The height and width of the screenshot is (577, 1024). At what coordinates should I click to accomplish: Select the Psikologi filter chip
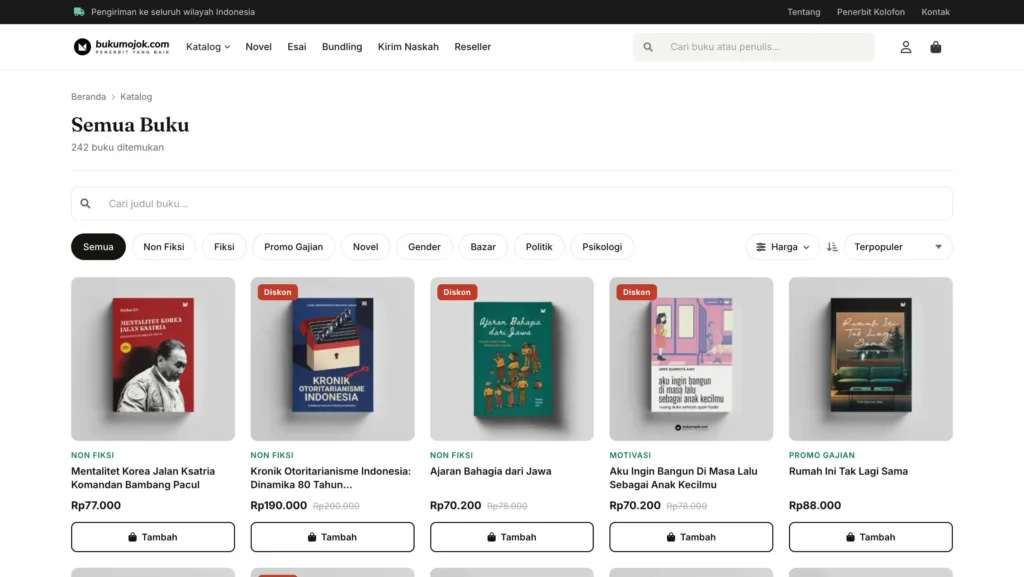(x=602, y=247)
